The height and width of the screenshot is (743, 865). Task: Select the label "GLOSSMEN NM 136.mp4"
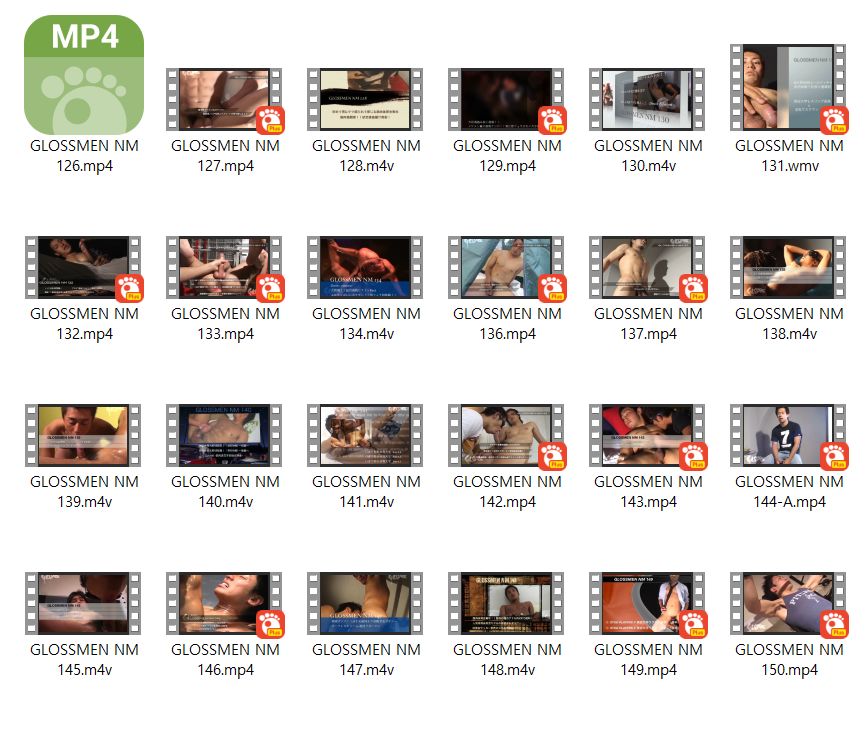508,324
